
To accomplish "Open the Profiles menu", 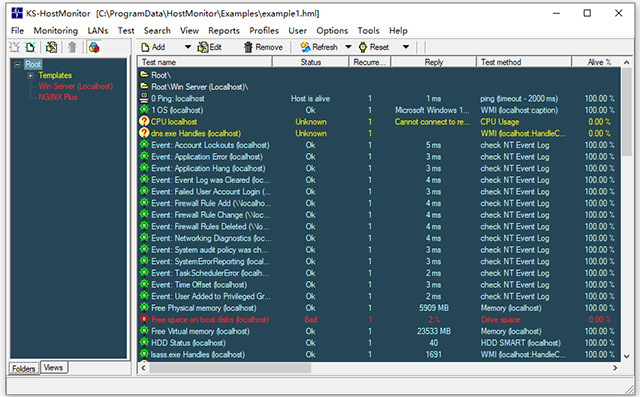I will pyautogui.click(x=264, y=31).
